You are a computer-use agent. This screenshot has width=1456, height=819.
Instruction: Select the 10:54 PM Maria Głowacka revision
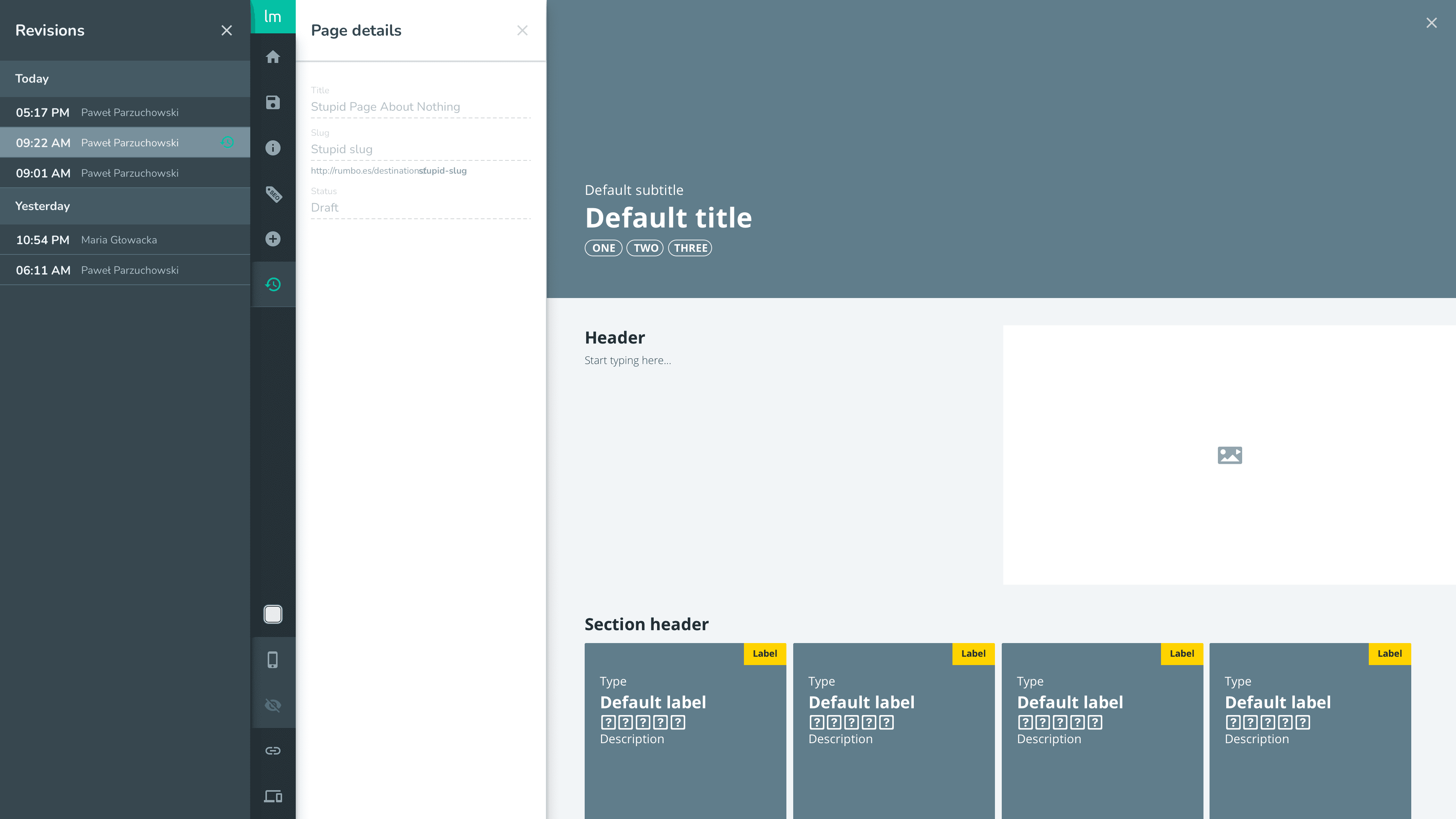[124, 240]
